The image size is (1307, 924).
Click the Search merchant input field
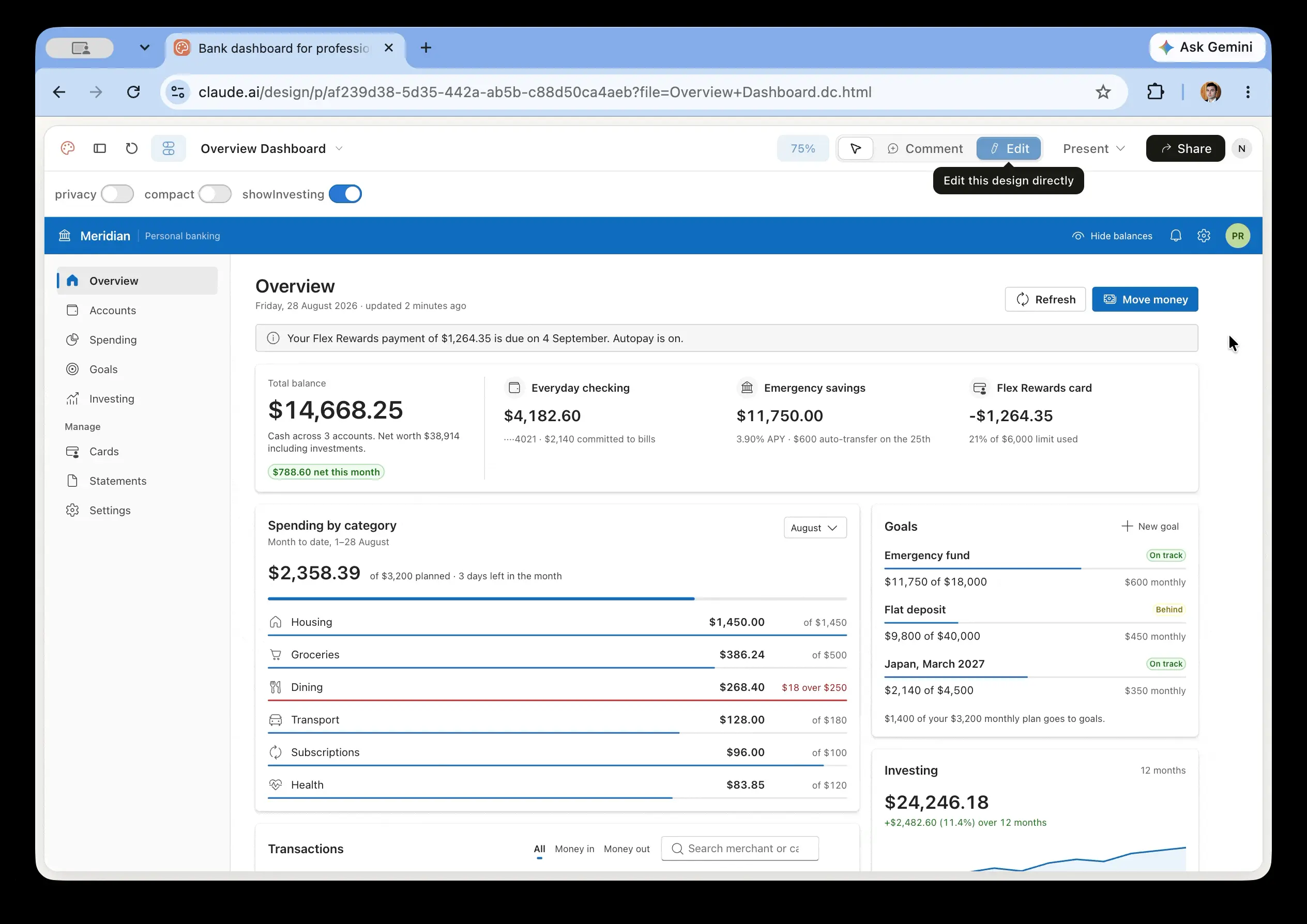pyautogui.click(x=740, y=849)
